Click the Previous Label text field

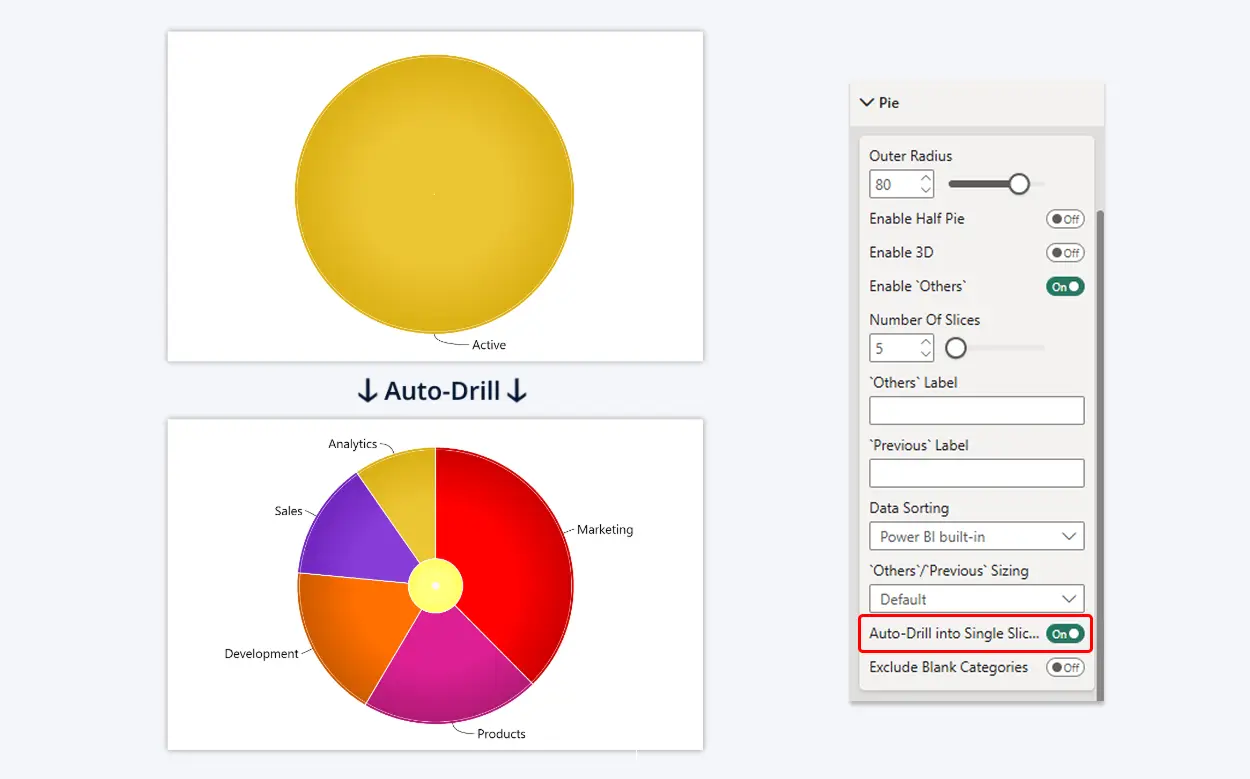click(976, 474)
